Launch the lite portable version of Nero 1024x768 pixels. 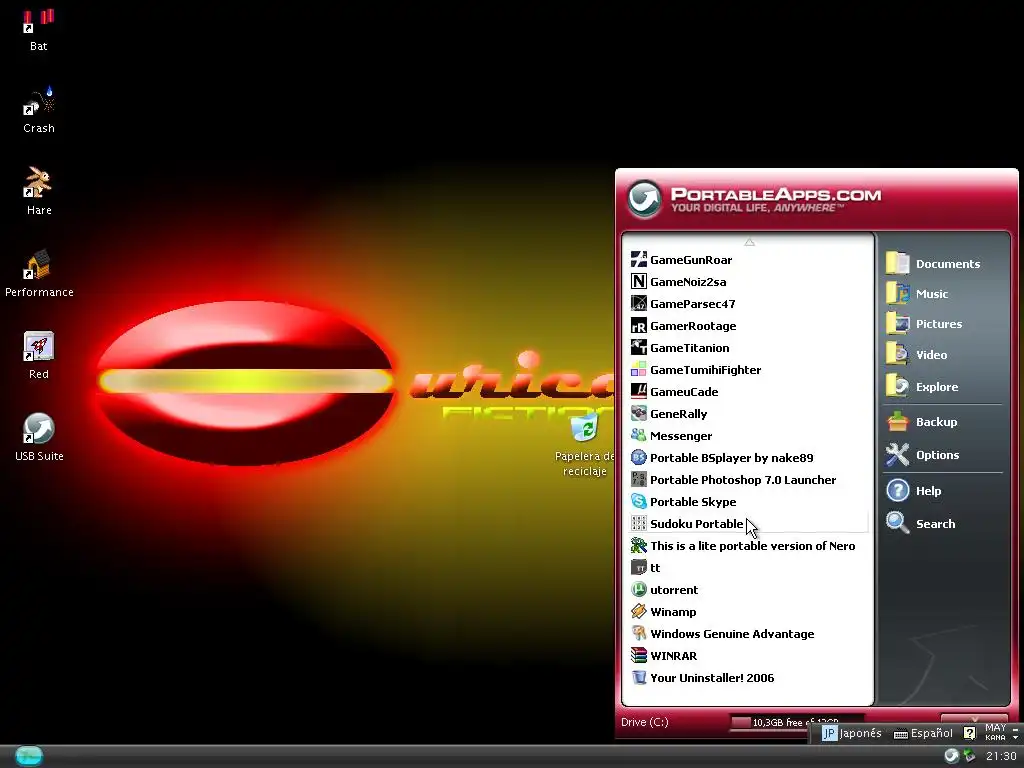(x=748, y=545)
